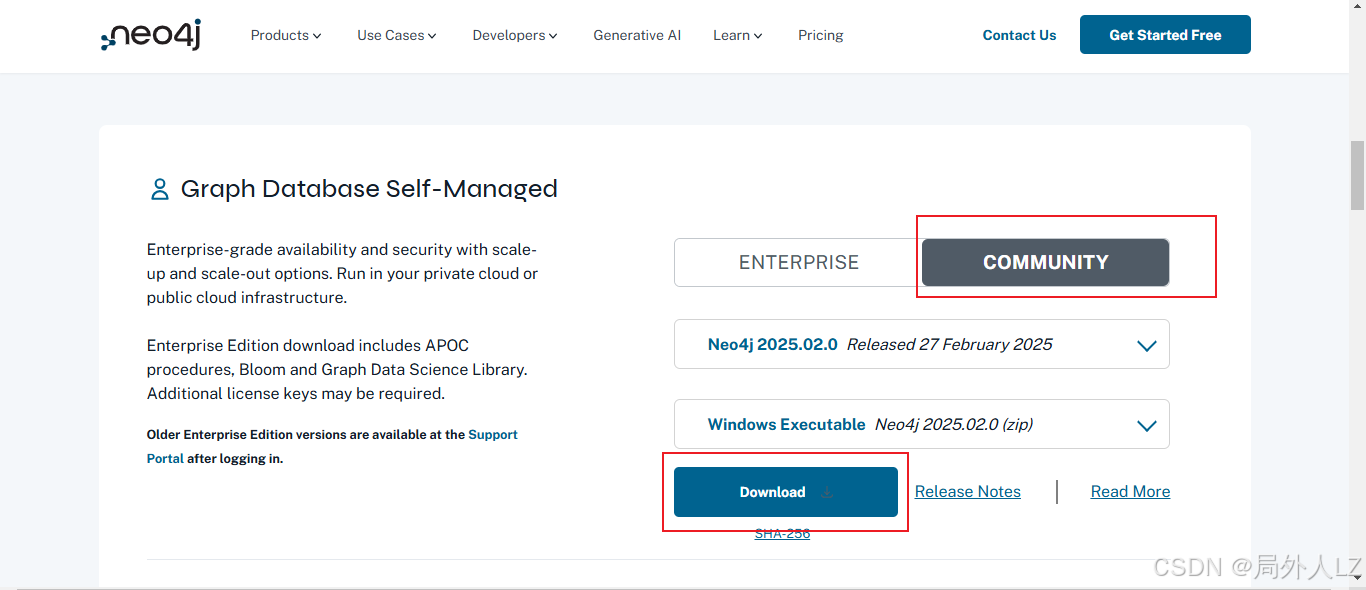This screenshot has width=1366, height=590.
Task: Expand the Developers menu
Action: [515, 35]
